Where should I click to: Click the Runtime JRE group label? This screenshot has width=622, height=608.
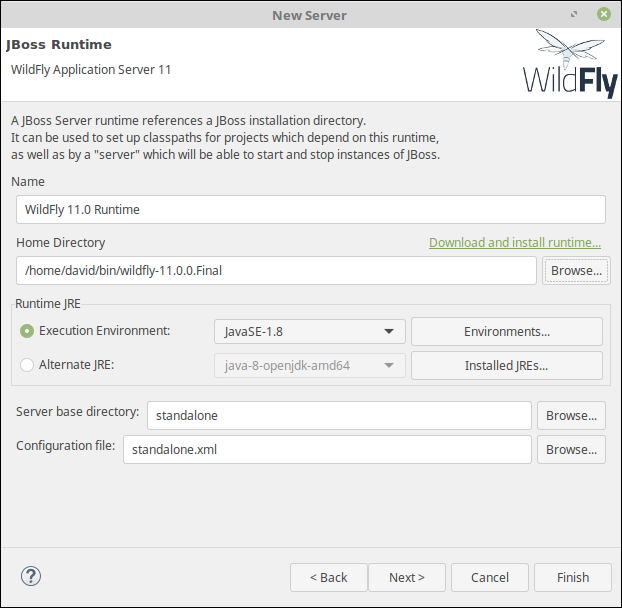pos(48,303)
